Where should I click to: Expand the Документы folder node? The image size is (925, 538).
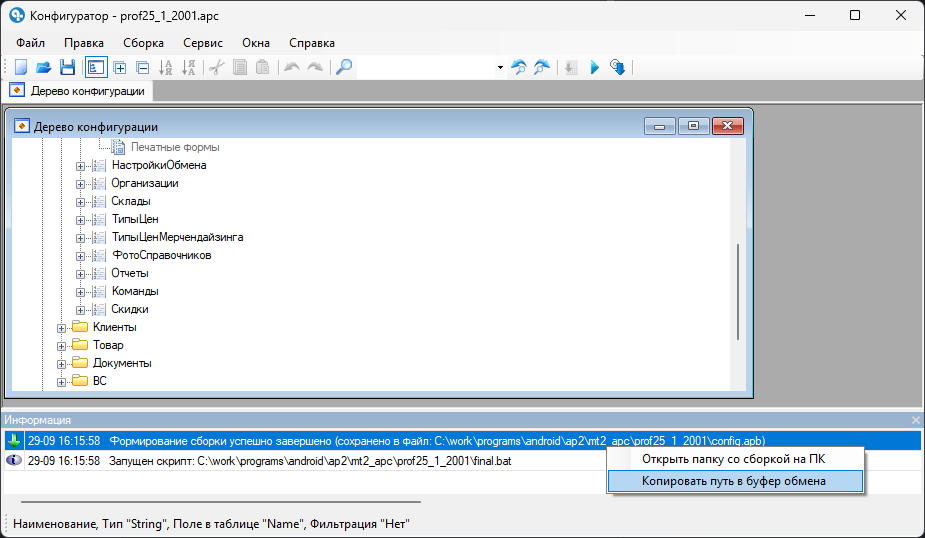(x=62, y=363)
